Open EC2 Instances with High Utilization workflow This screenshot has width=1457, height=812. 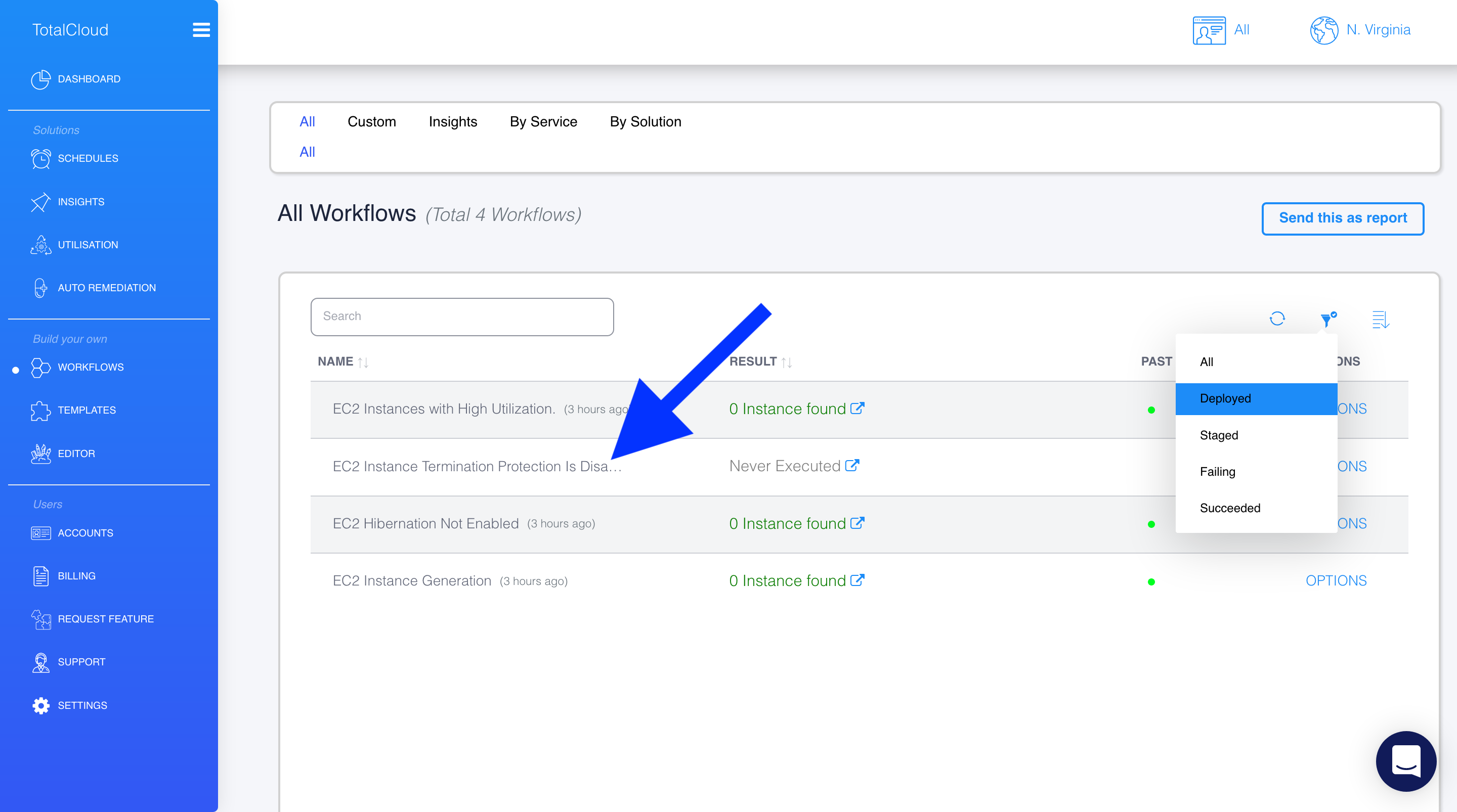[444, 409]
